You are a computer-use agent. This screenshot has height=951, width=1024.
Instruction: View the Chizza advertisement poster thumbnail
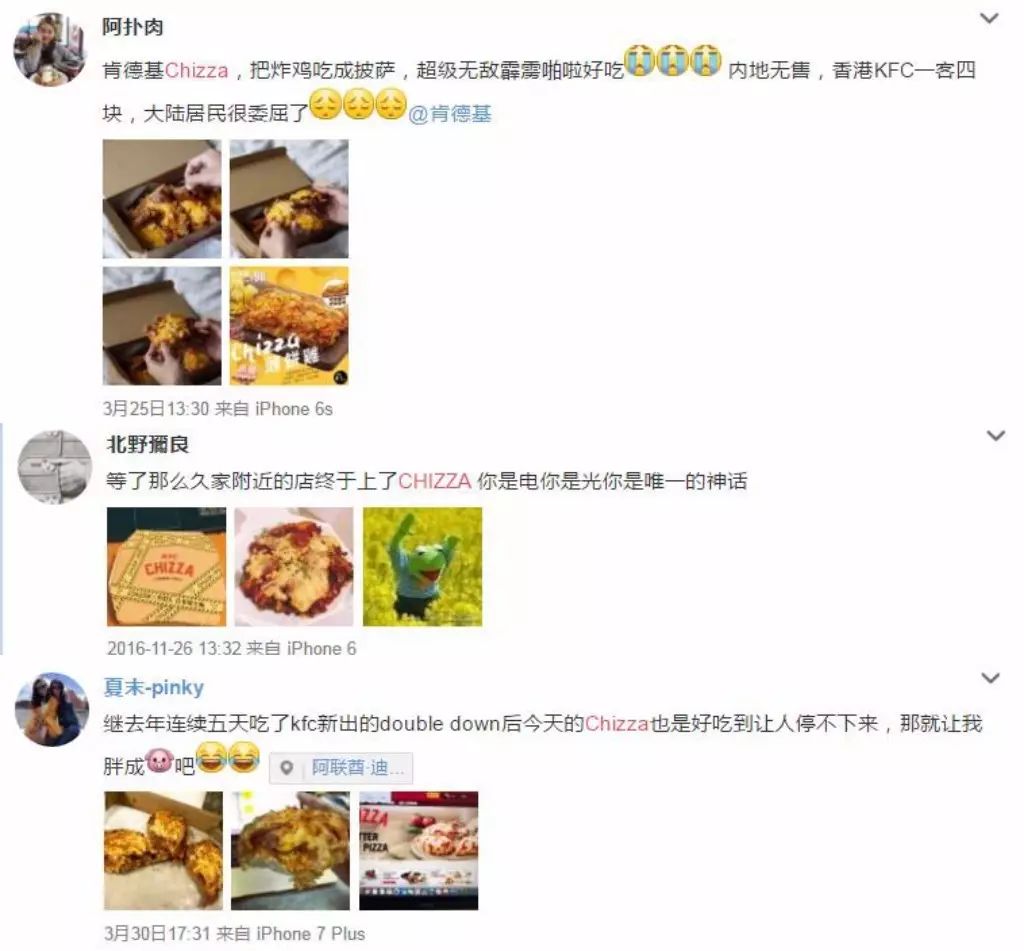[x=289, y=326]
